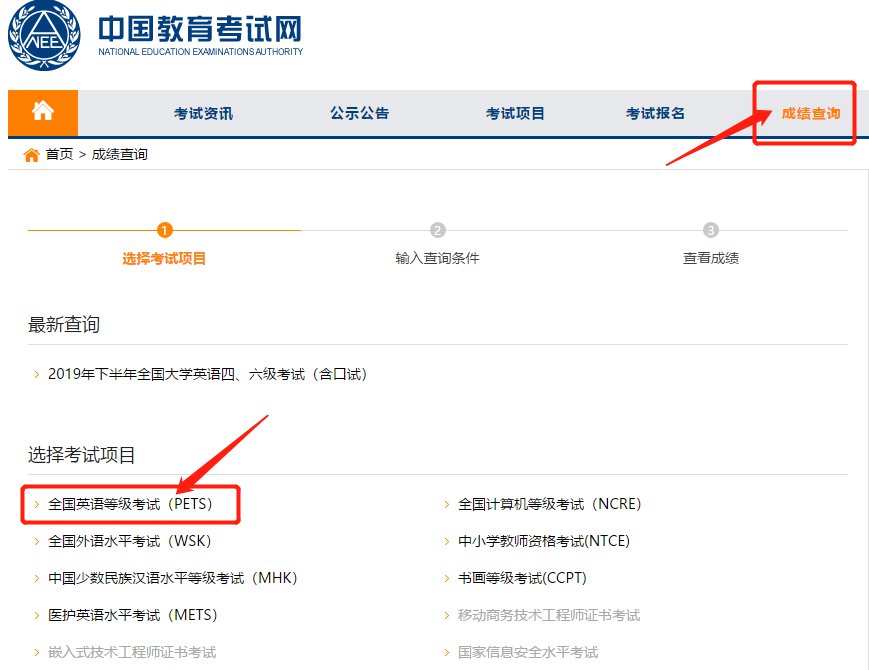Click step 1 circle indicator
869x670 pixels.
tap(165, 230)
